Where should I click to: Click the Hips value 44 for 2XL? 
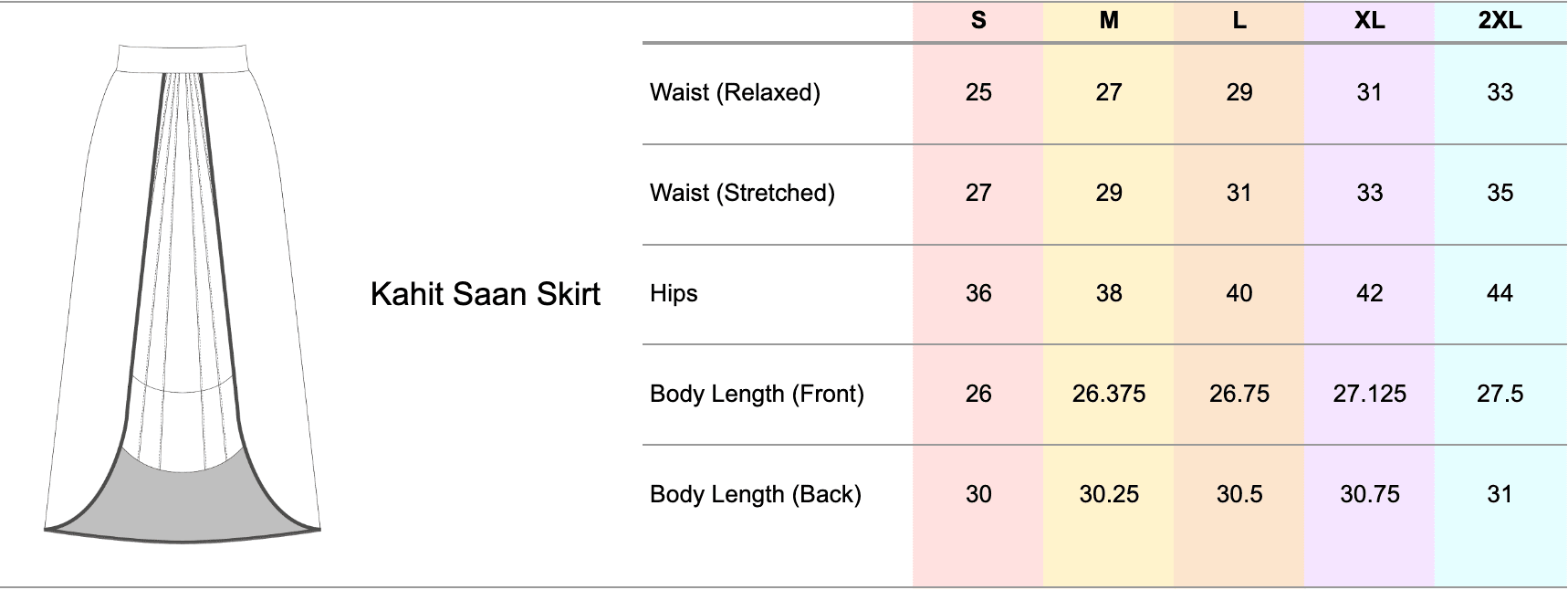[1500, 293]
